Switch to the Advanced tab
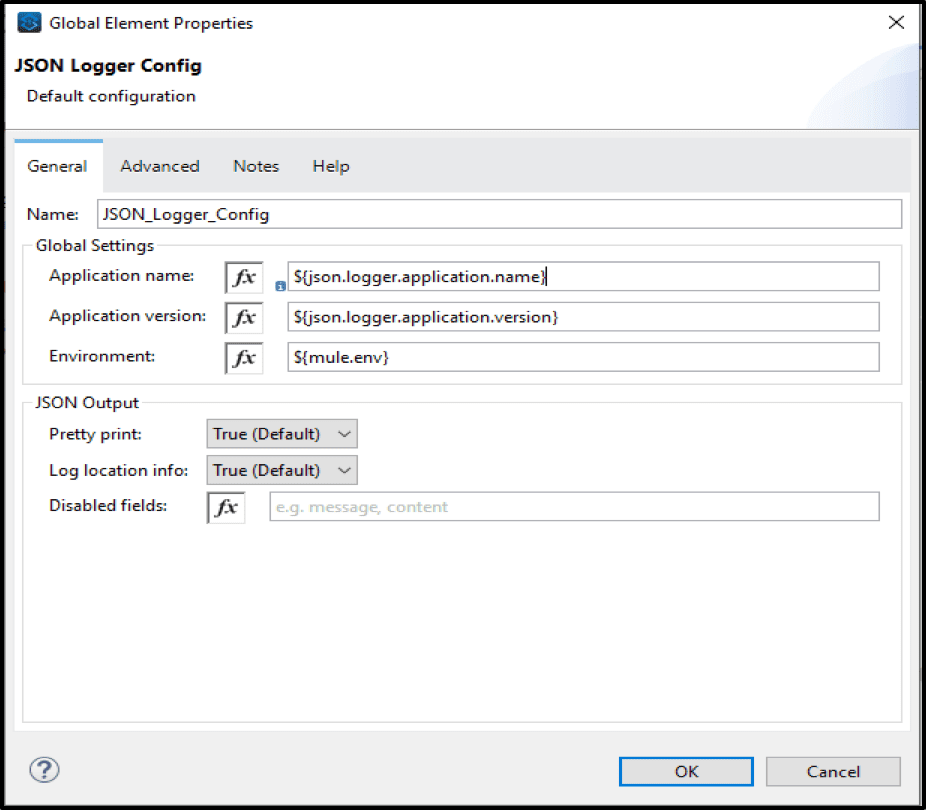This screenshot has height=810, width=926. pyautogui.click(x=160, y=166)
